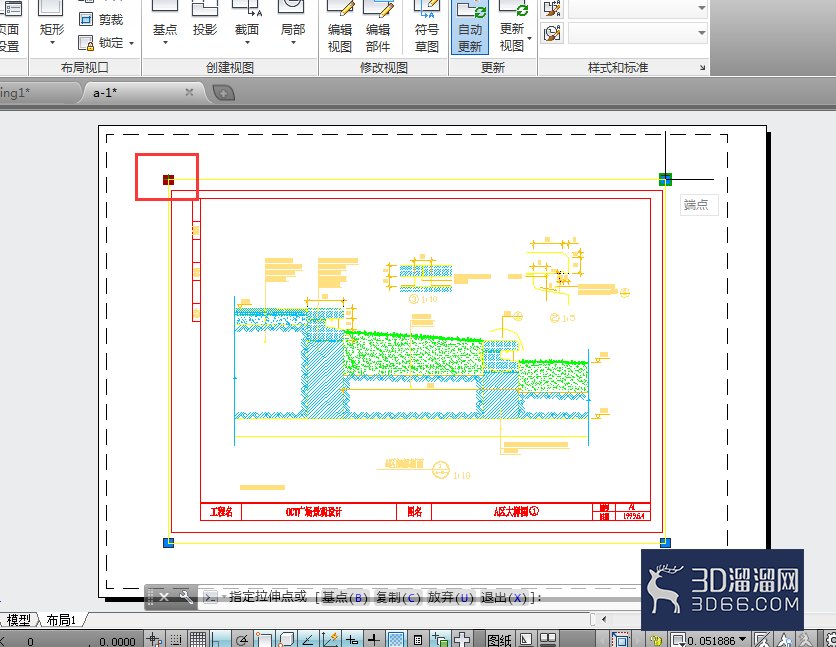This screenshot has width=836, height=647.
Task: Open Styles and Standards (样式和标准) dialog launcher
Action: point(702,68)
